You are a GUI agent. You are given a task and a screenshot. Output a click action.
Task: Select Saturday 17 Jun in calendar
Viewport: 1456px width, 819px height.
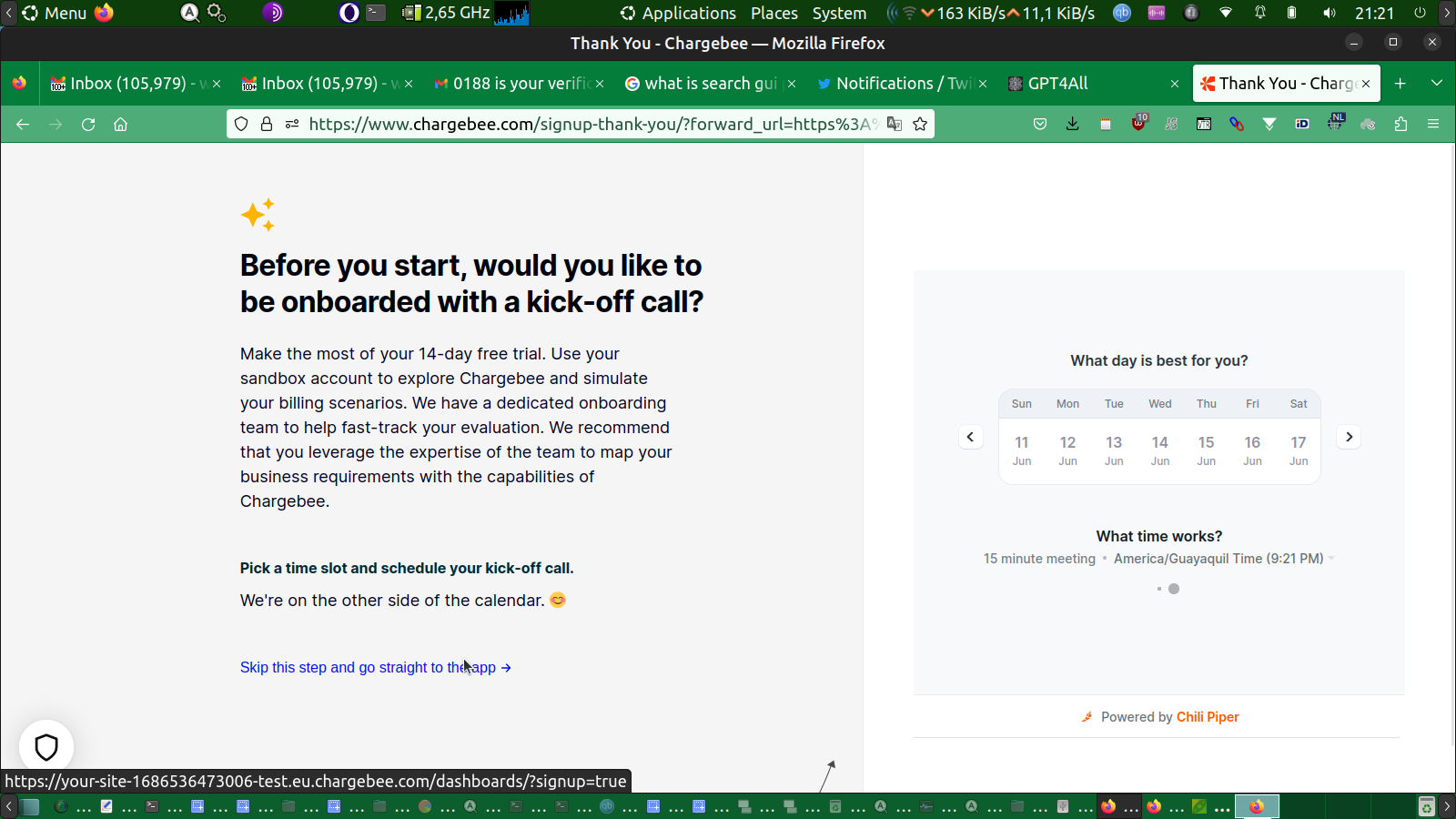[1299, 450]
